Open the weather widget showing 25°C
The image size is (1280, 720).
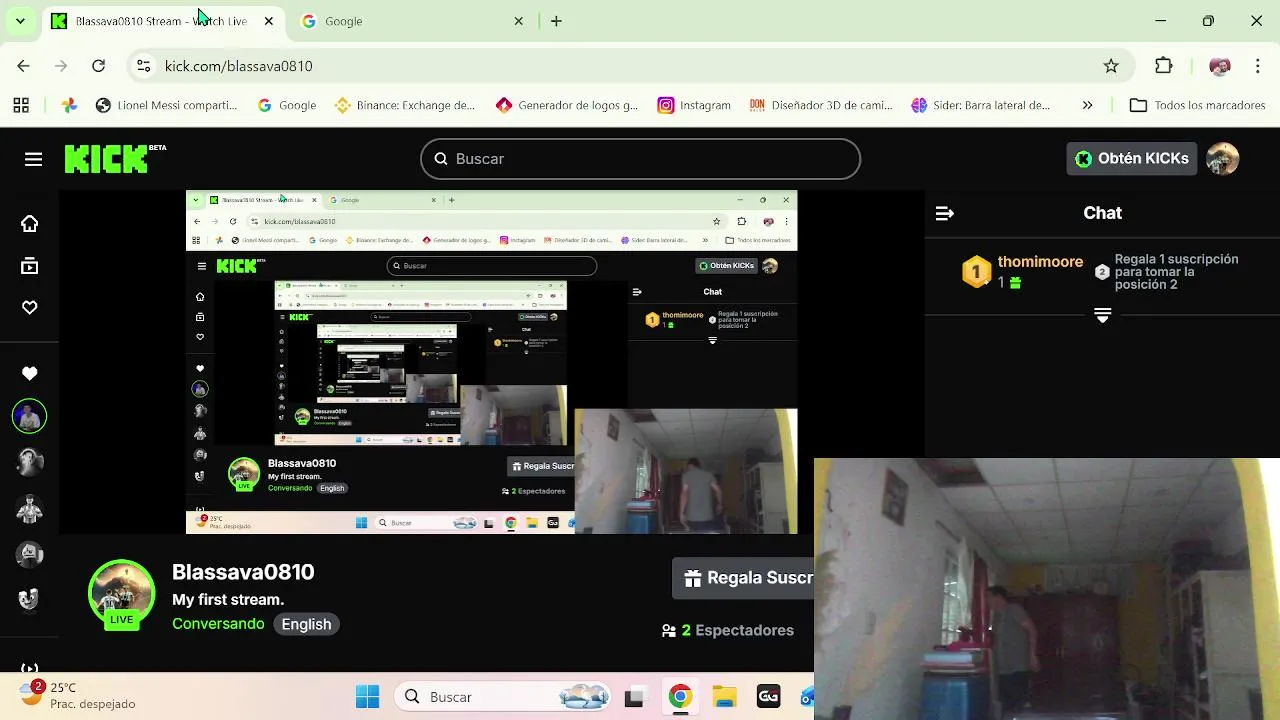(x=78, y=696)
